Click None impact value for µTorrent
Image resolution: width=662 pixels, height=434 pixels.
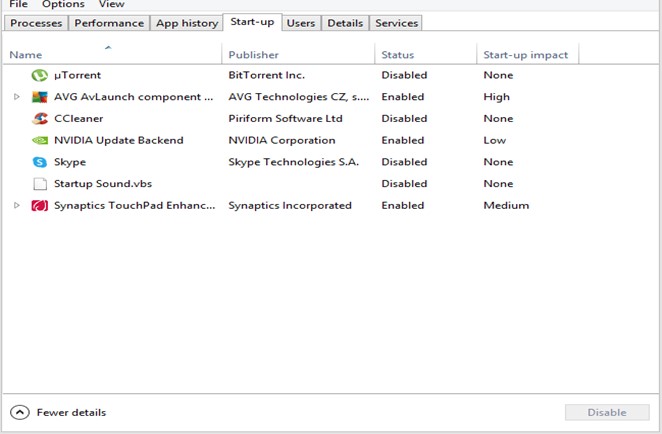point(498,75)
